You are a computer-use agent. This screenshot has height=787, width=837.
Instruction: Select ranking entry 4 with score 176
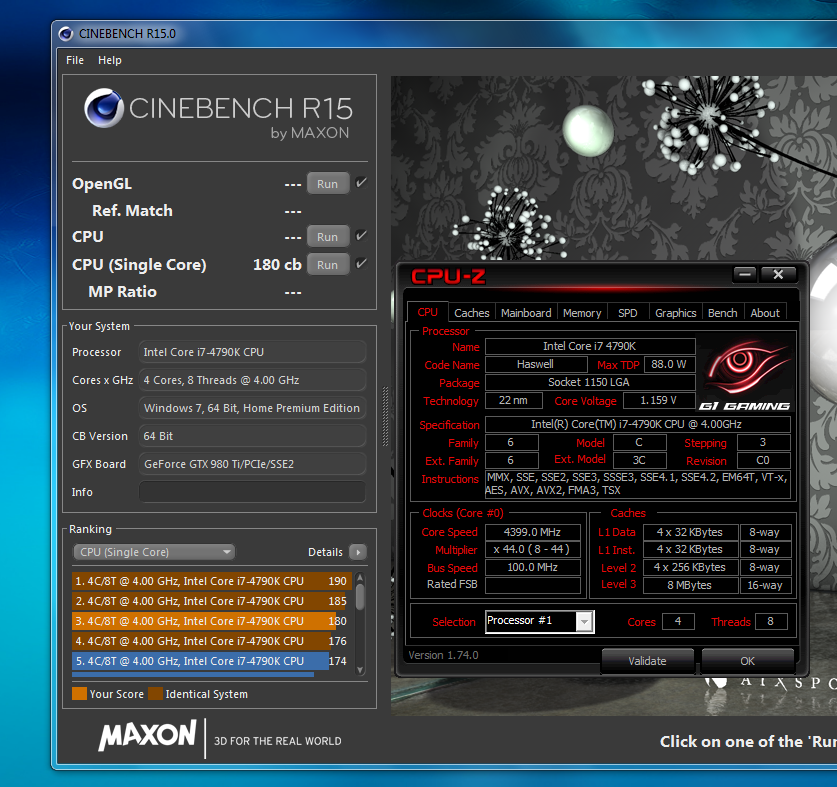(211, 641)
